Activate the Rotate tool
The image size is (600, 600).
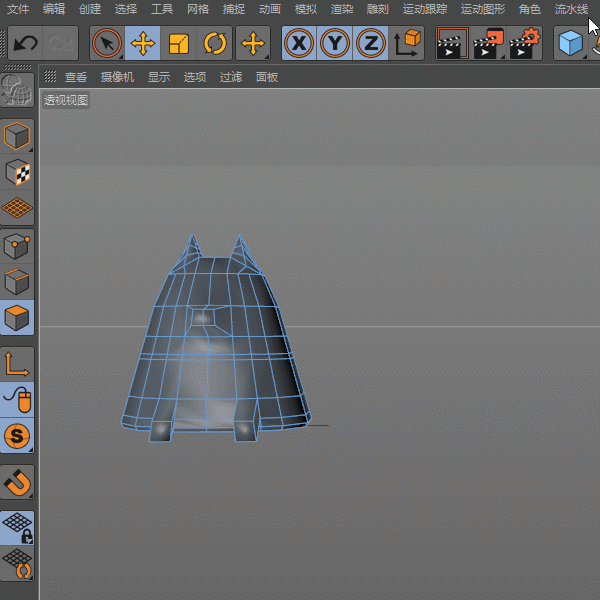[215, 43]
